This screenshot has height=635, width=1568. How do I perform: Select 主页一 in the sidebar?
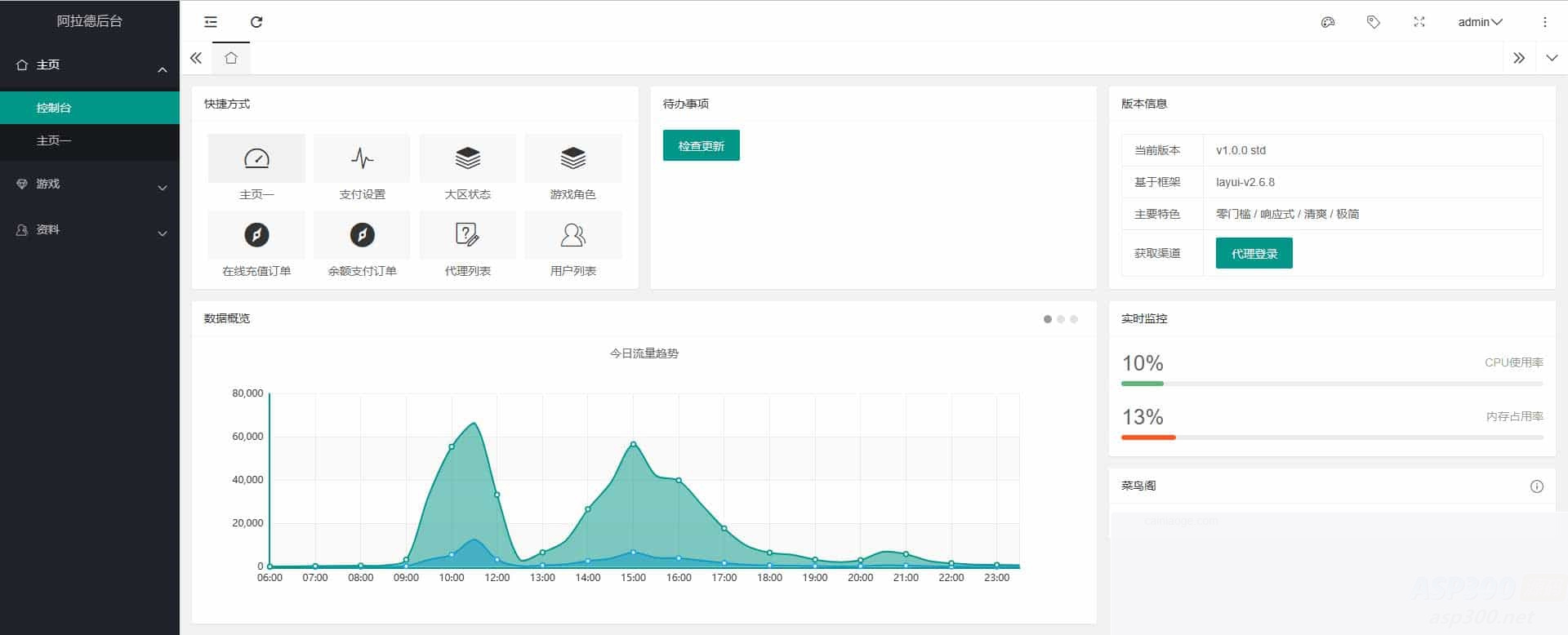coord(54,141)
